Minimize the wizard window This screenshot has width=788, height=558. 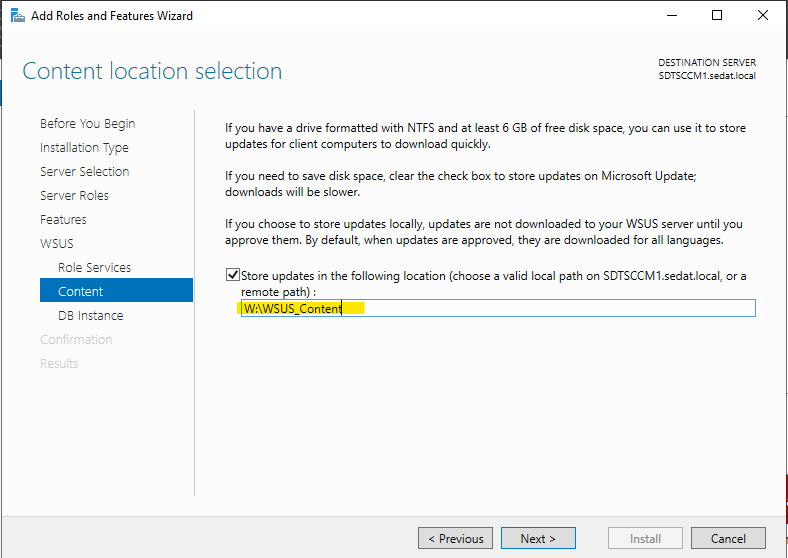[672, 16]
